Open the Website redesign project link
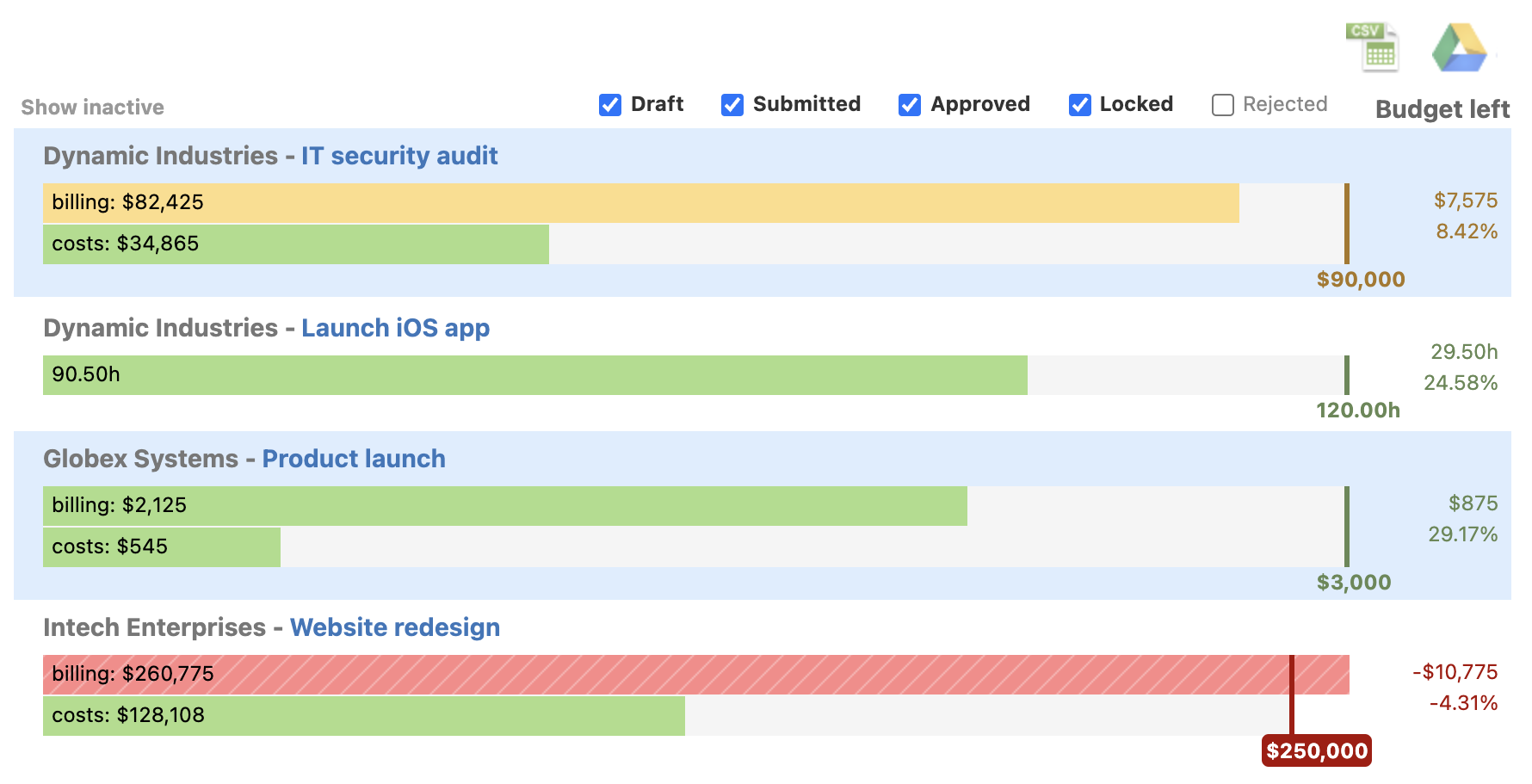 [x=395, y=627]
